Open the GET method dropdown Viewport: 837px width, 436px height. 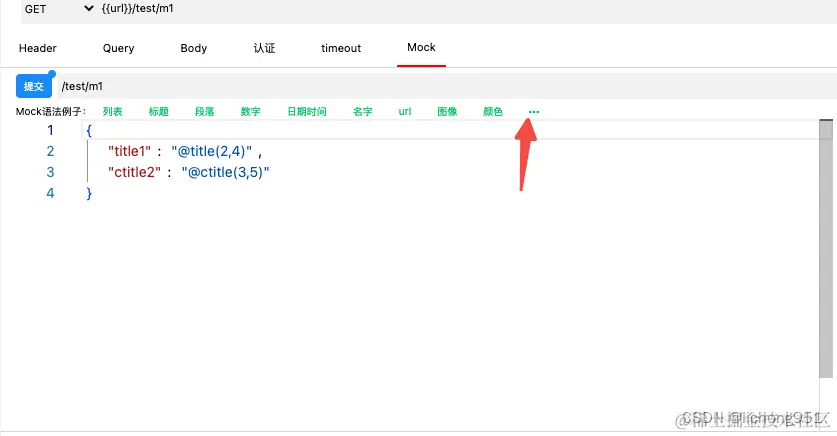pos(59,9)
